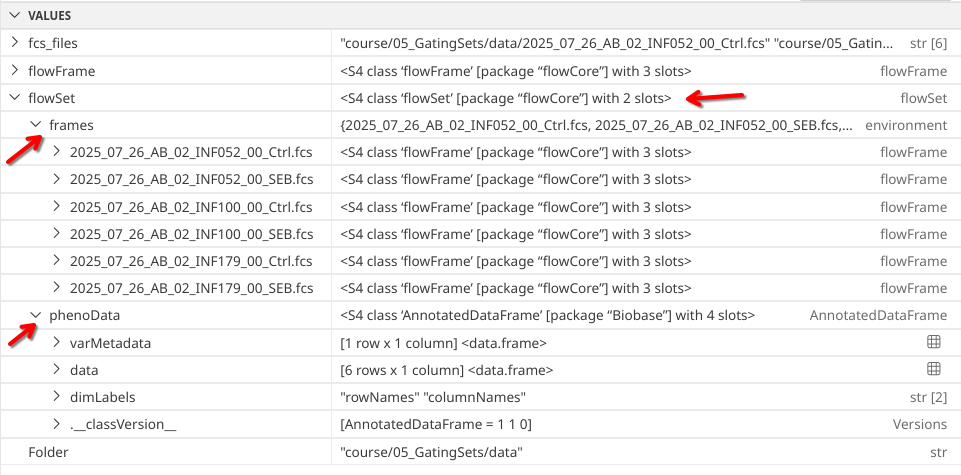The height and width of the screenshot is (475, 961).
Task: Open data frame viewer icon for varMetadata
Action: click(934, 343)
